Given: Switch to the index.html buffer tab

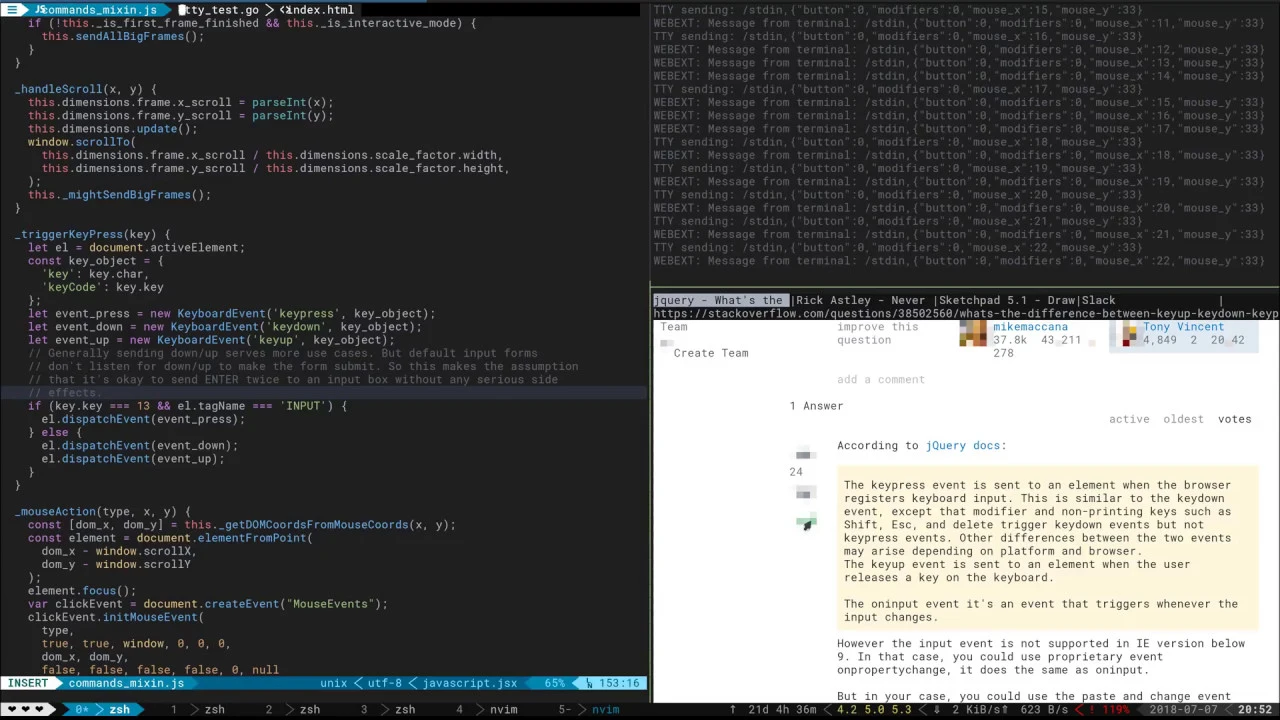Looking at the screenshot, I should (x=318, y=10).
